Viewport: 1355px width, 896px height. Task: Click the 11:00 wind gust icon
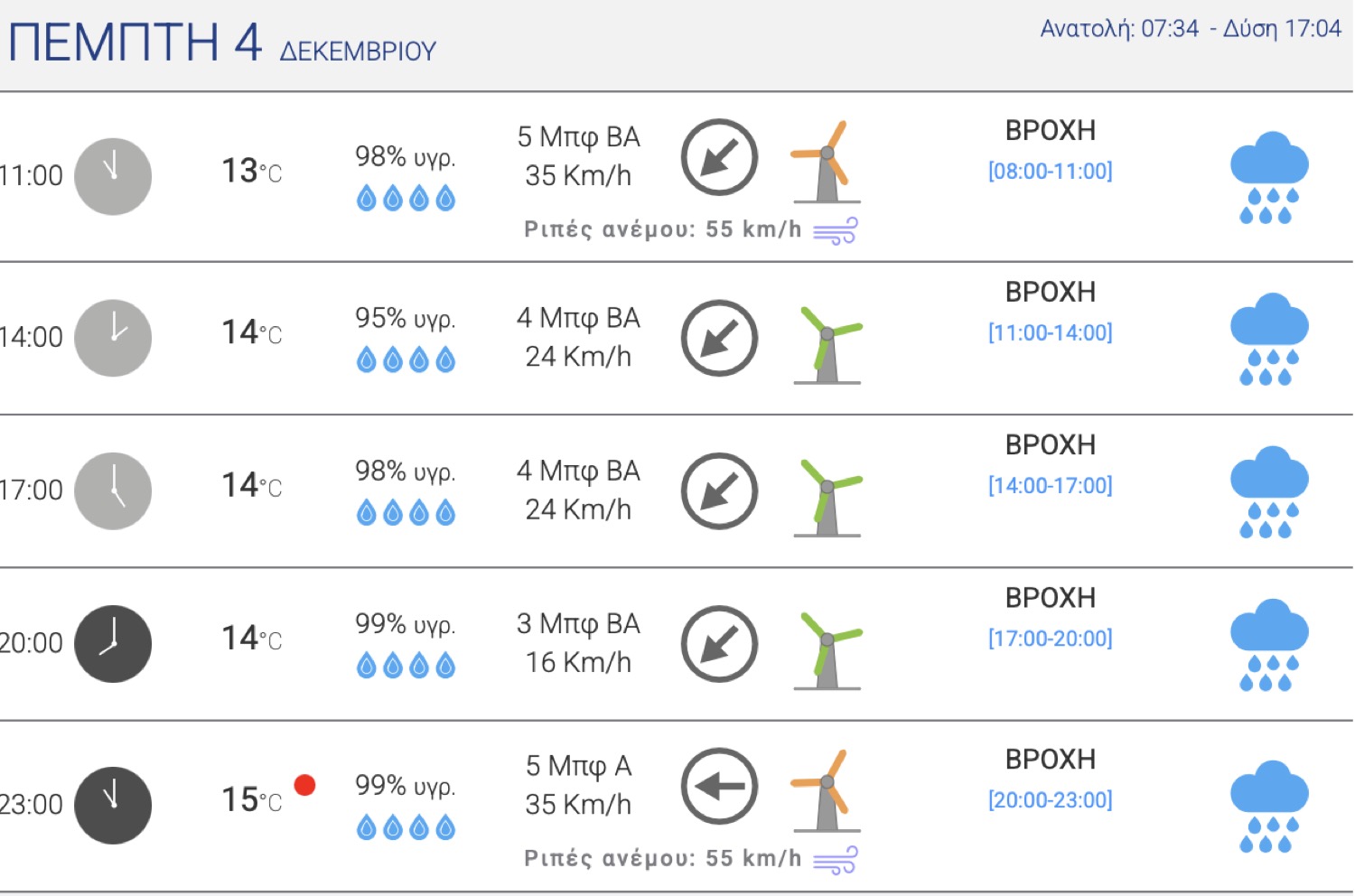[836, 231]
